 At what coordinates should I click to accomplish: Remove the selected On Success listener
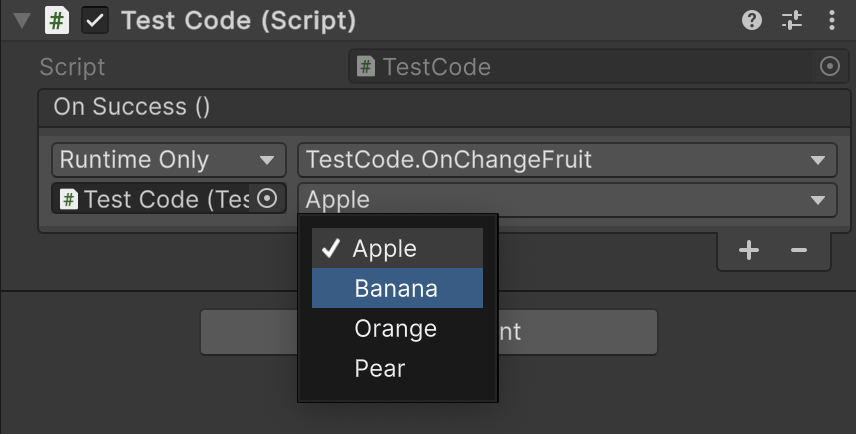(798, 251)
